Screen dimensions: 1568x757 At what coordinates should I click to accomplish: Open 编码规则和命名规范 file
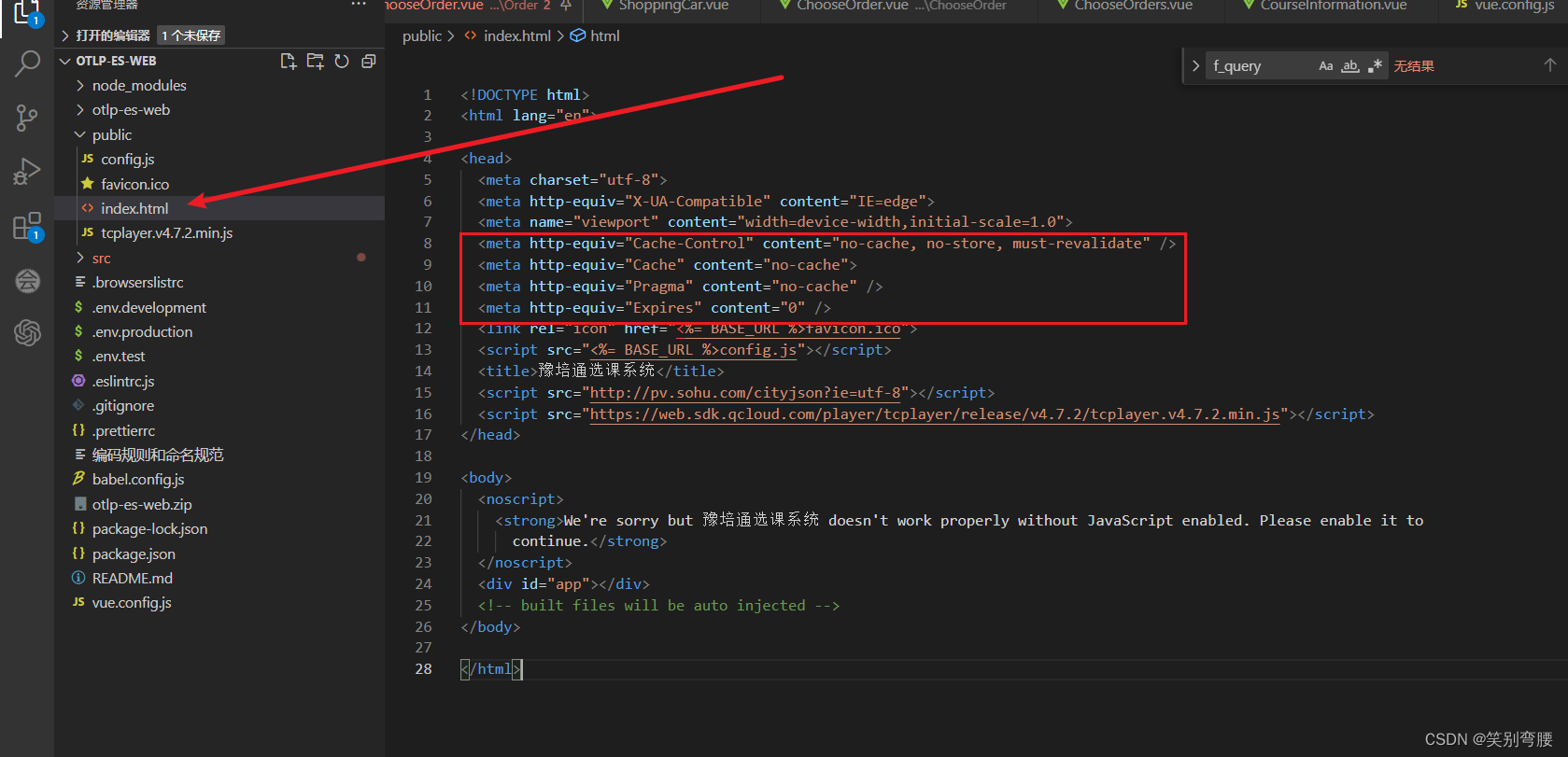click(219, 455)
